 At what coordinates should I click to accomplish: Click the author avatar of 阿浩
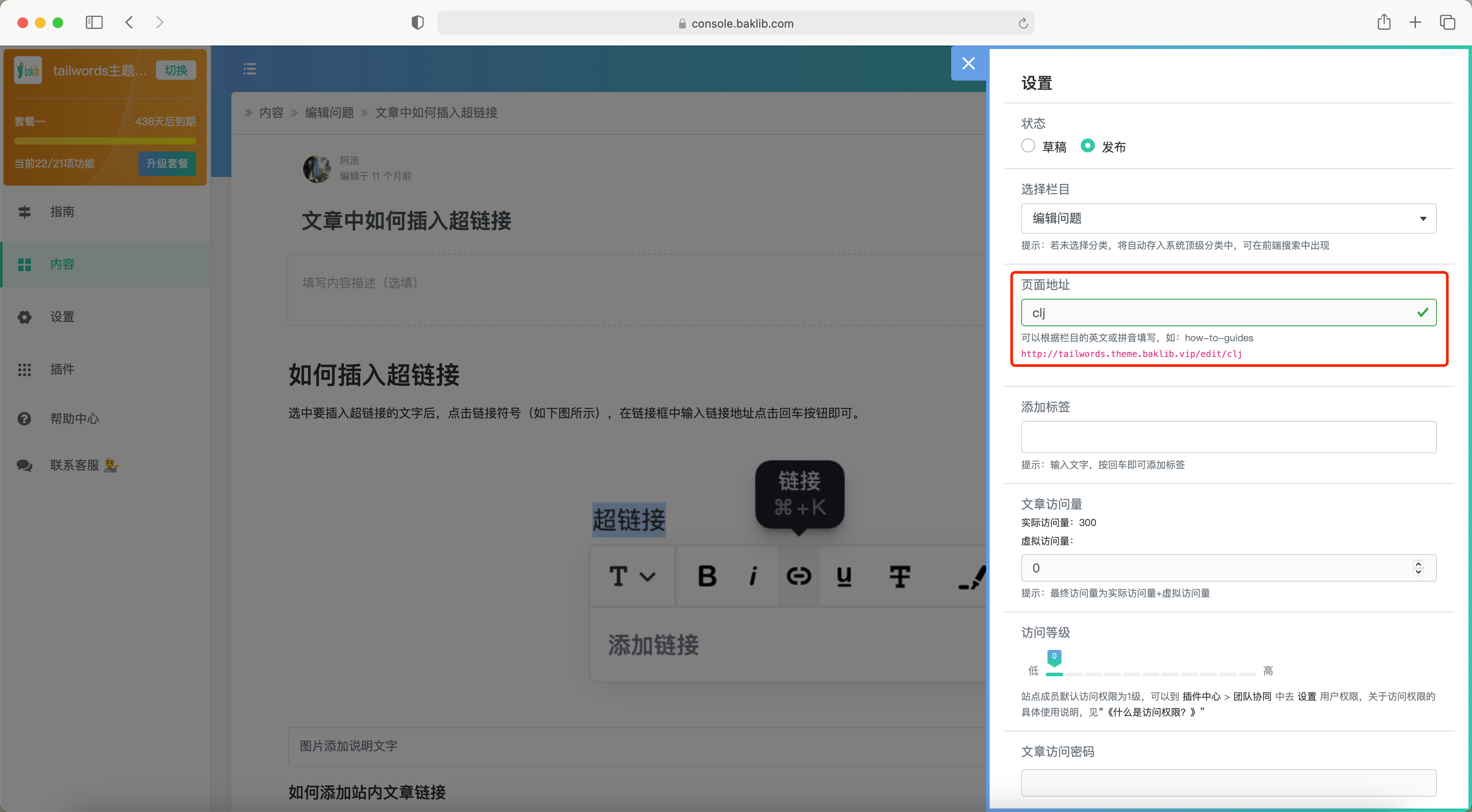[317, 169]
